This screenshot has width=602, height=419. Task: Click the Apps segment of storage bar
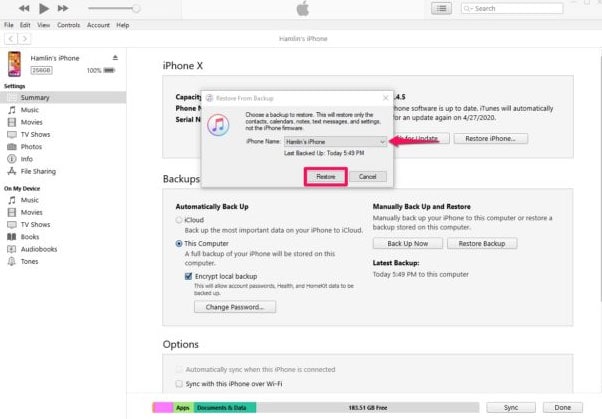click(x=184, y=407)
